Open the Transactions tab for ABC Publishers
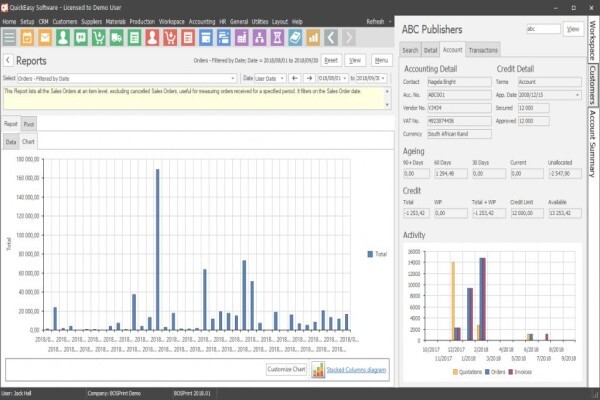Viewport: 600px width, 400px height. click(x=483, y=50)
